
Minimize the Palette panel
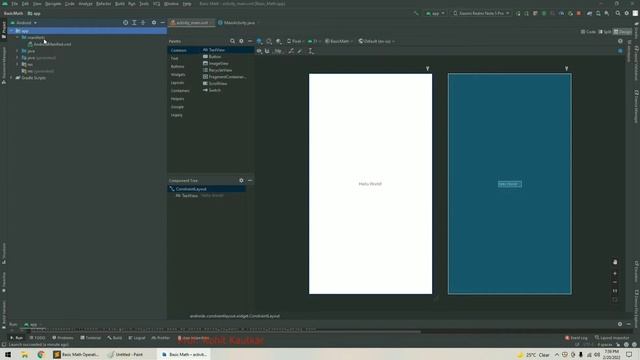[250, 41]
